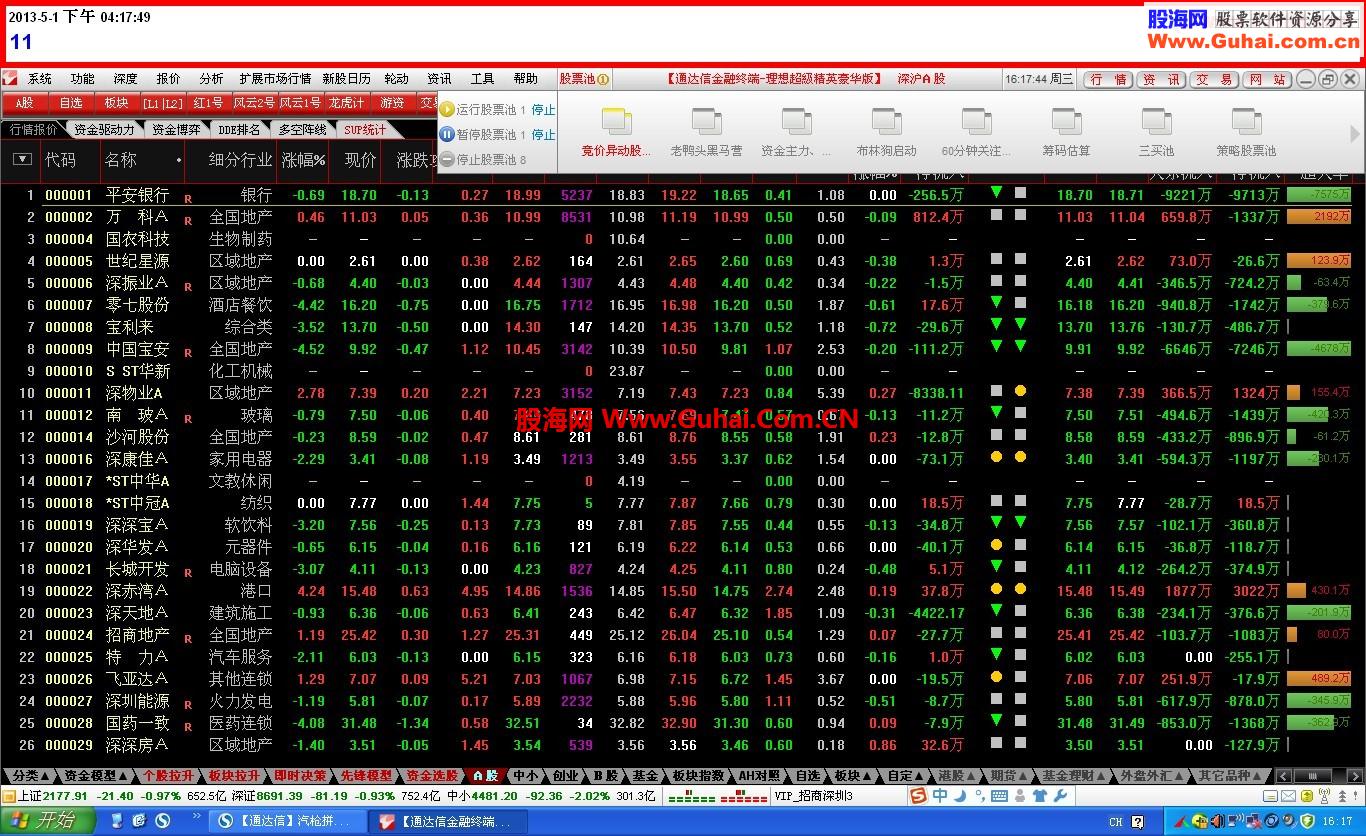Click the yellow dot indicator in 深物业A row

tap(1020, 391)
